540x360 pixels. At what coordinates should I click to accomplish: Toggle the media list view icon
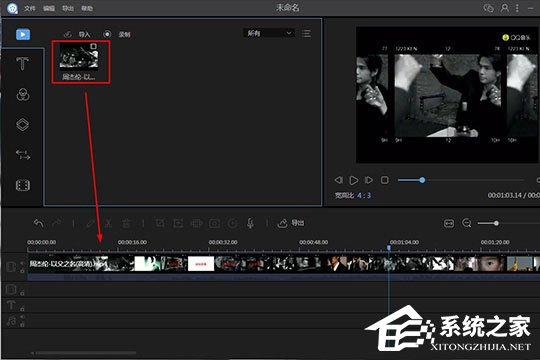tap(306, 33)
